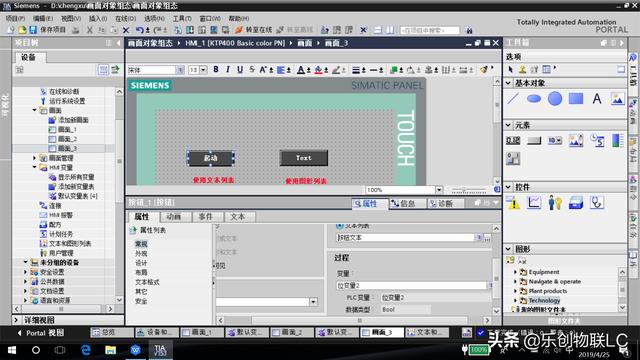Open the 插入(I) menu
The width and height of the screenshot is (640, 360).
point(98,18)
